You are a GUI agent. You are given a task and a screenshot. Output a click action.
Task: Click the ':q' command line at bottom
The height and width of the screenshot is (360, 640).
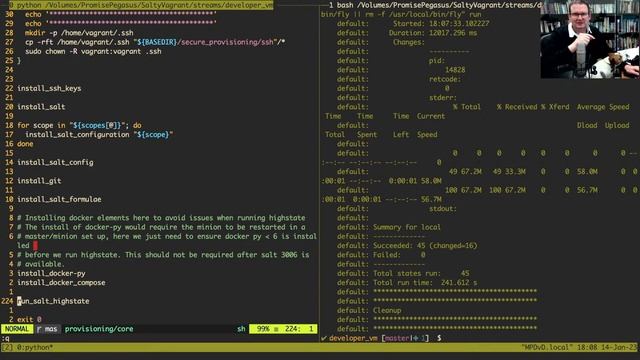pyautogui.click(x=5, y=338)
